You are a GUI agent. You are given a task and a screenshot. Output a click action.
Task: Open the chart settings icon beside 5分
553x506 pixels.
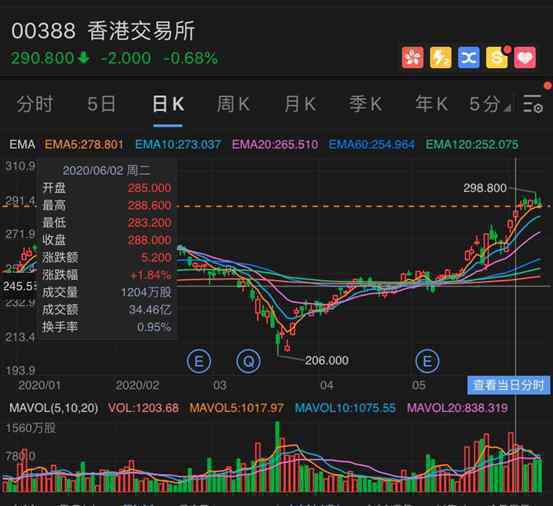(x=533, y=104)
